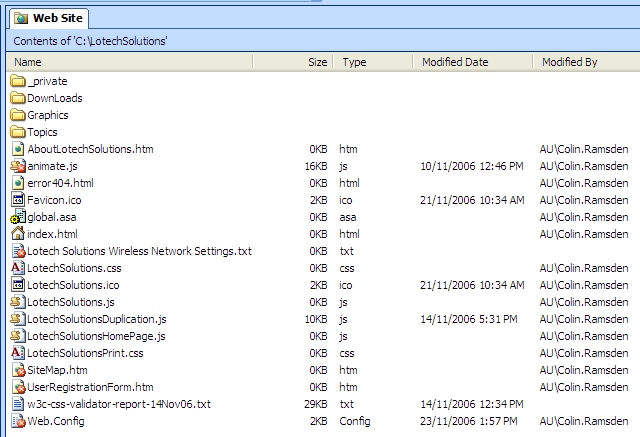
Task: Select file name LotechSolutionsPrint.css
Action: (x=85, y=353)
